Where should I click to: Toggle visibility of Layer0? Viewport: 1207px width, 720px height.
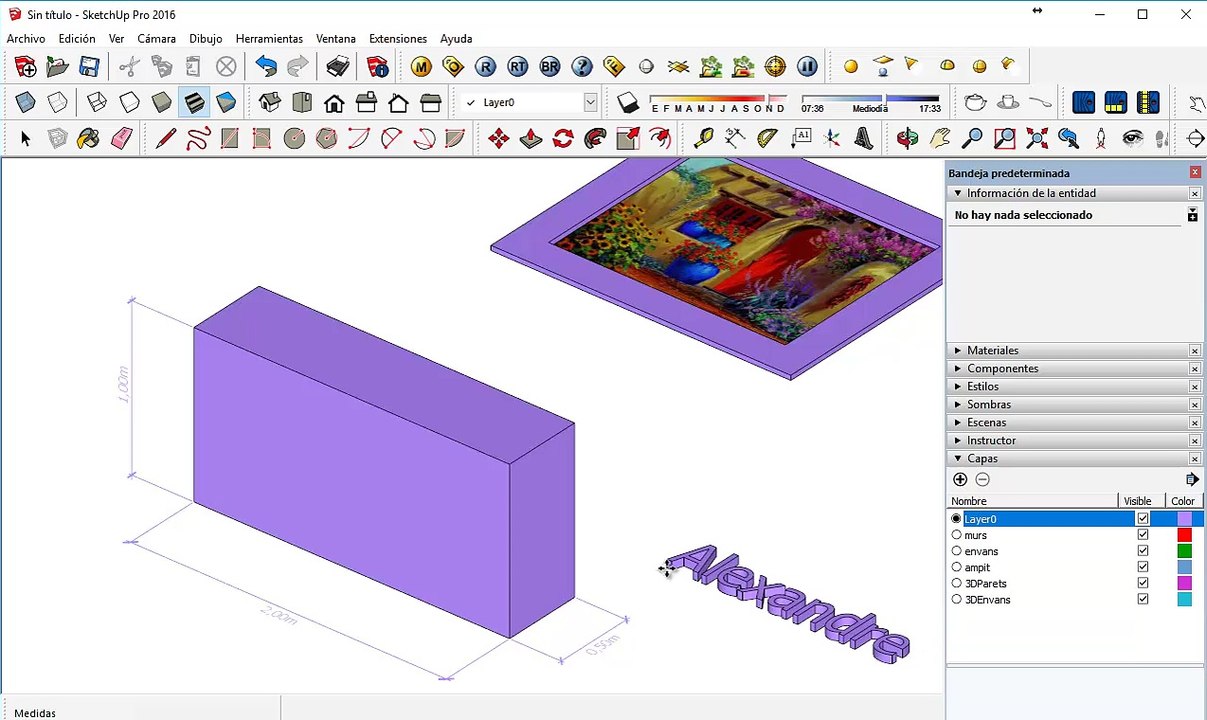pos(1143,519)
